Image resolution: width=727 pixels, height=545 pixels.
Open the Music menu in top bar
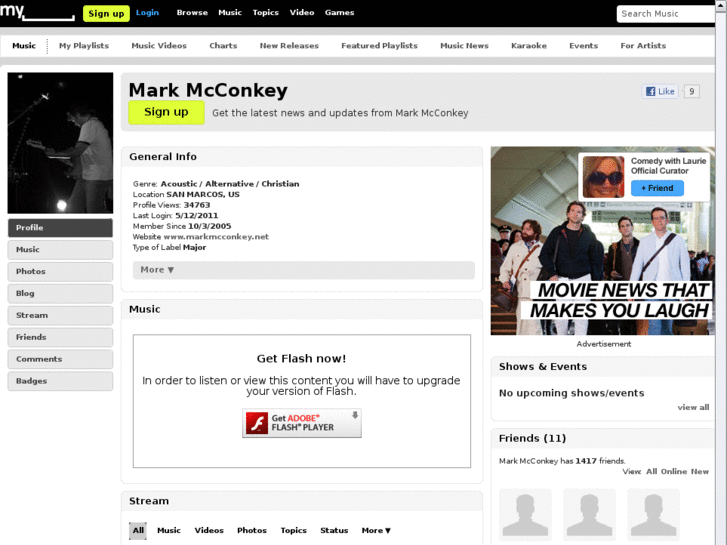point(230,13)
